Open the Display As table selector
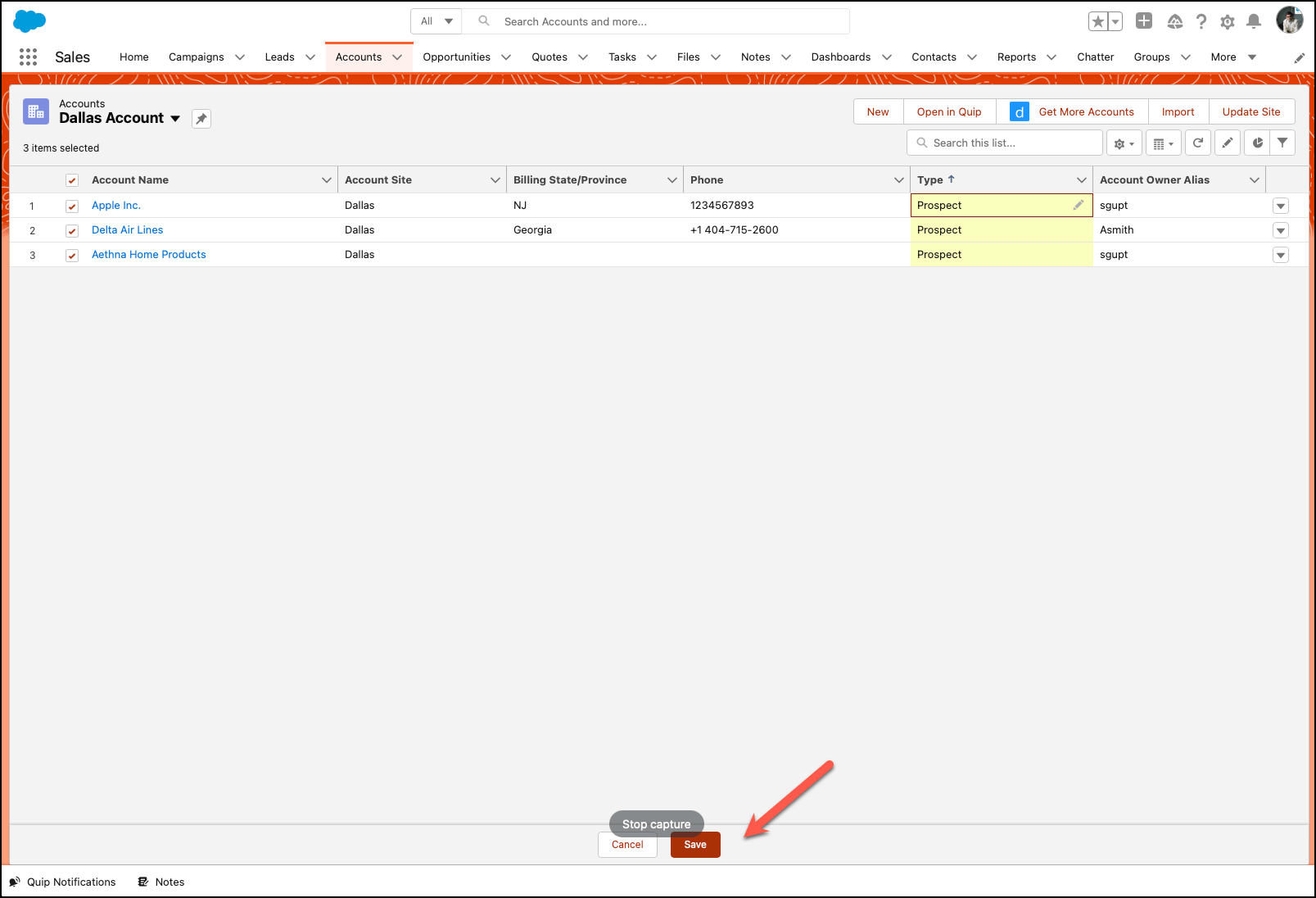Viewport: 1316px width, 898px height. pos(1164,143)
